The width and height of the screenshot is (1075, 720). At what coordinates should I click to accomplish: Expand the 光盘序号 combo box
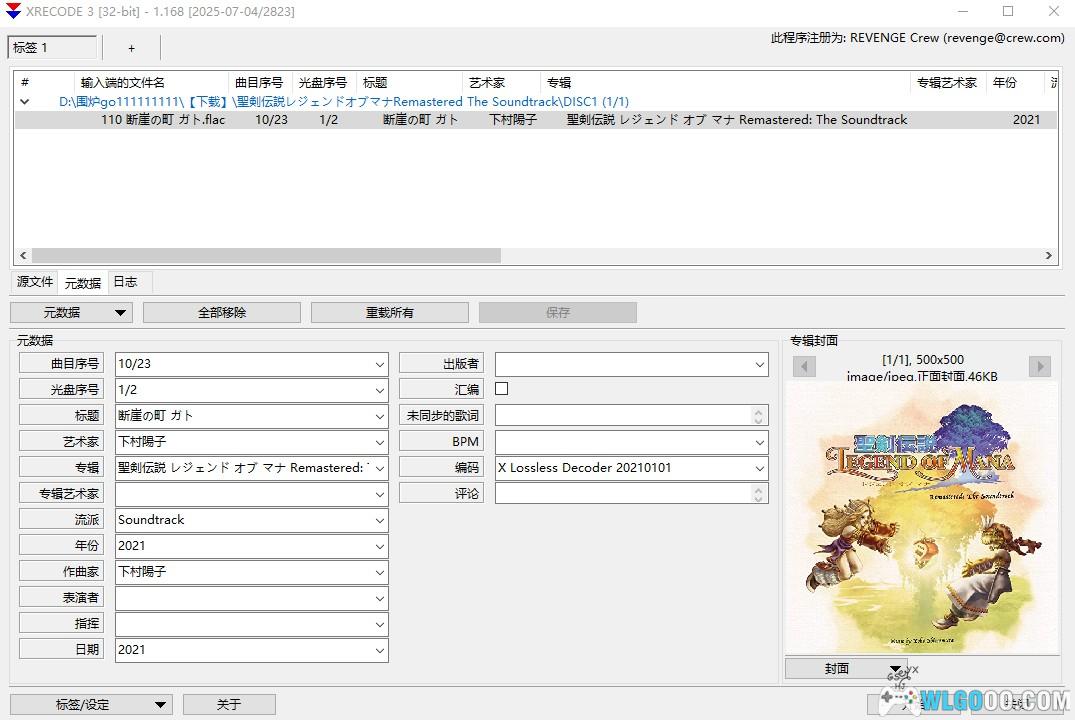[380, 390]
